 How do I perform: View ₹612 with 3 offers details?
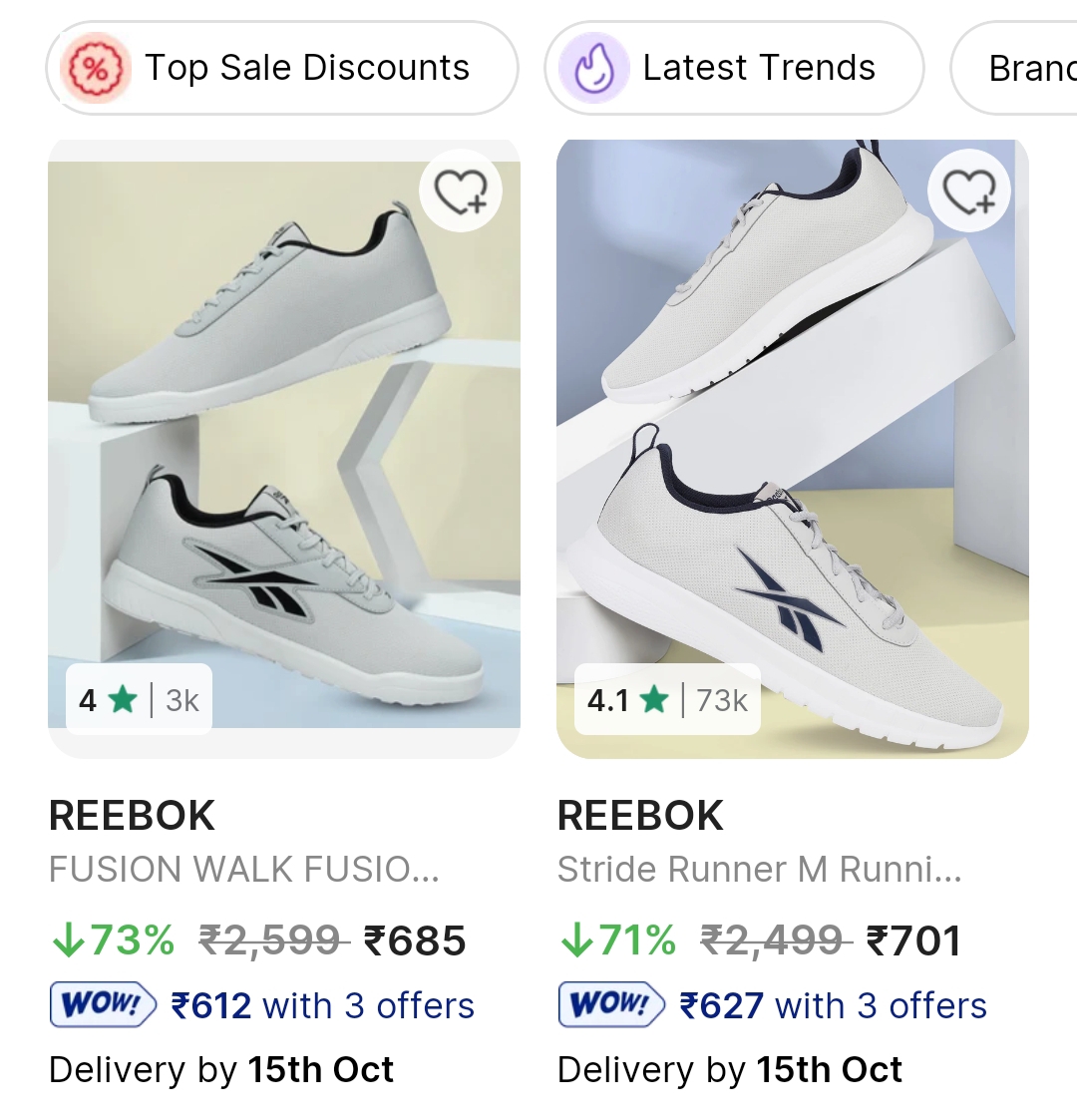point(322,1005)
